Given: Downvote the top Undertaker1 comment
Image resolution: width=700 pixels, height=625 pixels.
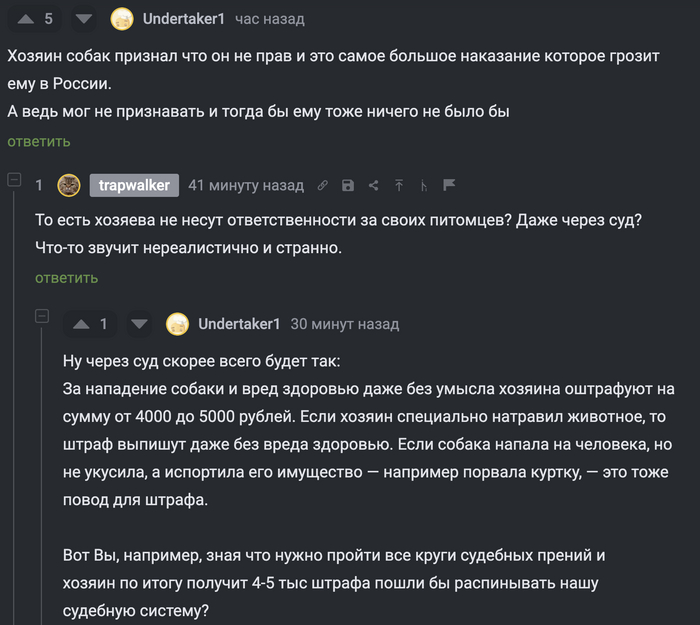Looking at the screenshot, I should coord(84,19).
